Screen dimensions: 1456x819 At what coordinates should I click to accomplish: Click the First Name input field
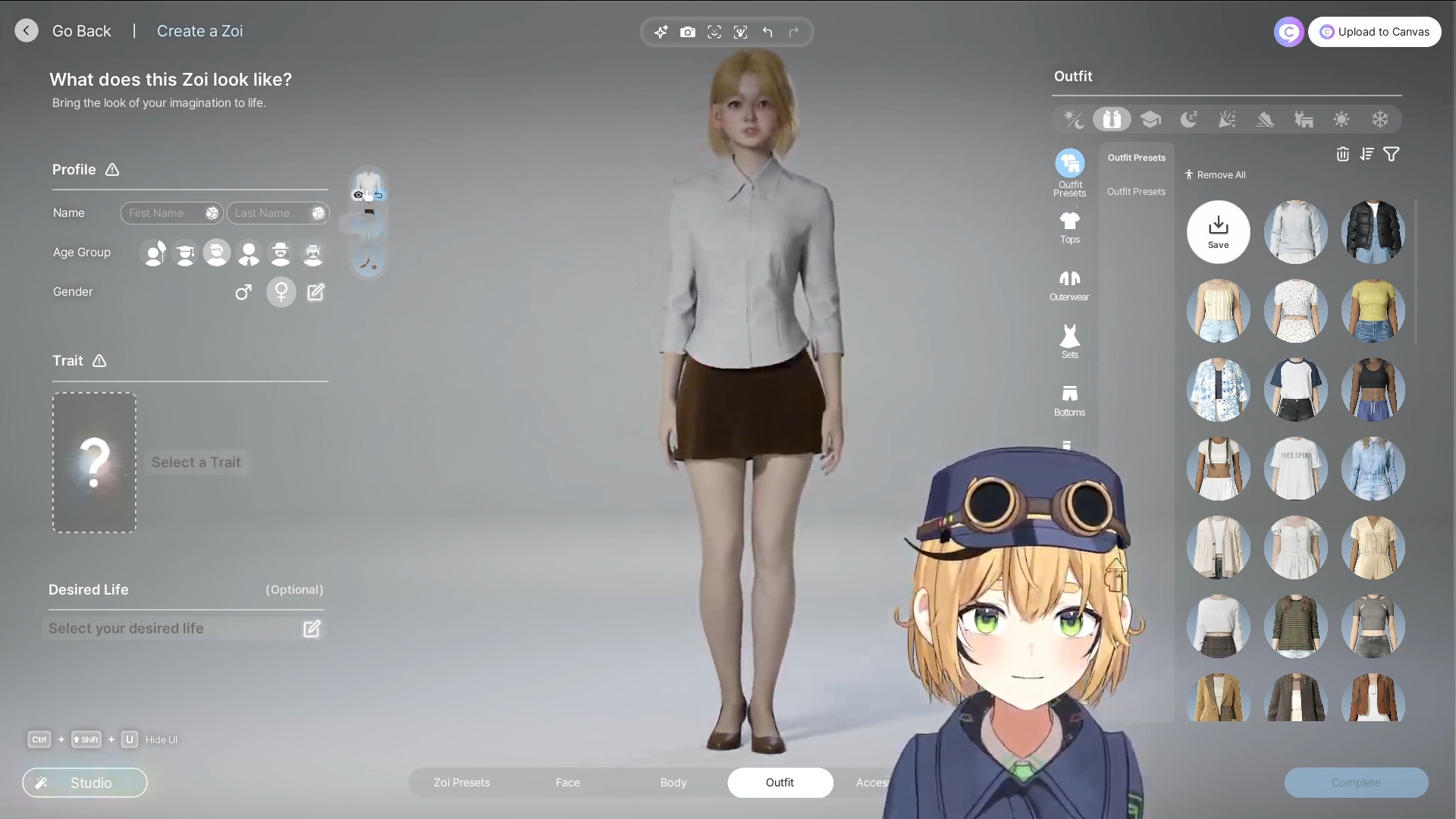(x=162, y=213)
